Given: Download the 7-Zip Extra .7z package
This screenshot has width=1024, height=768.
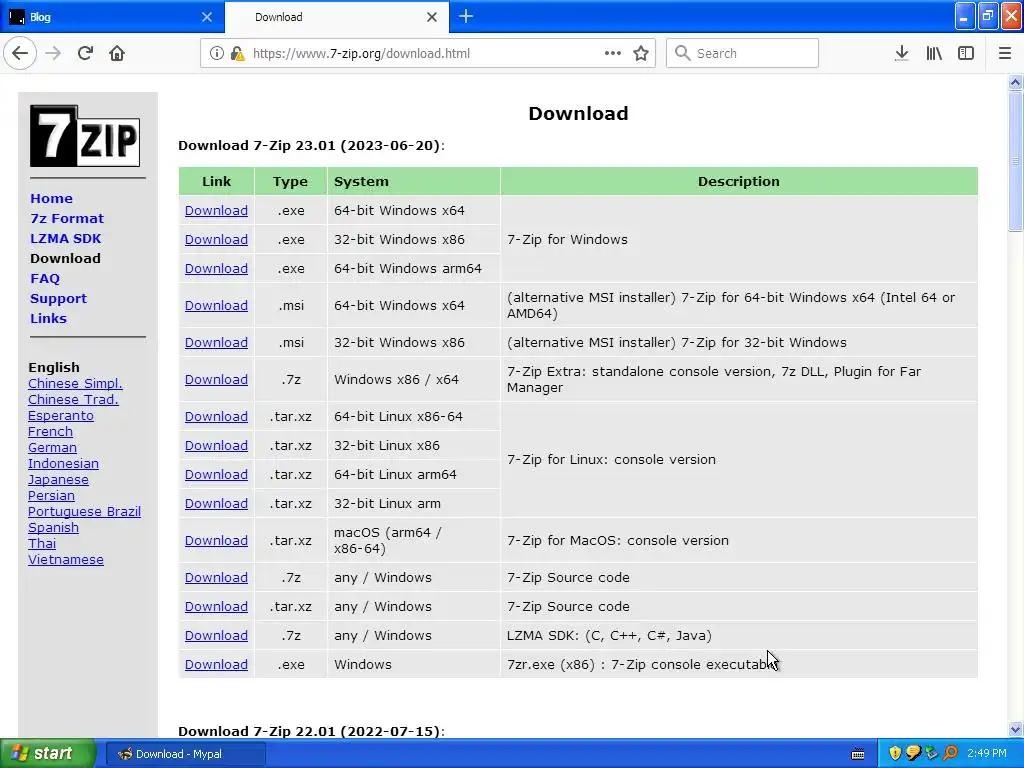Looking at the screenshot, I should pyautogui.click(x=216, y=379).
